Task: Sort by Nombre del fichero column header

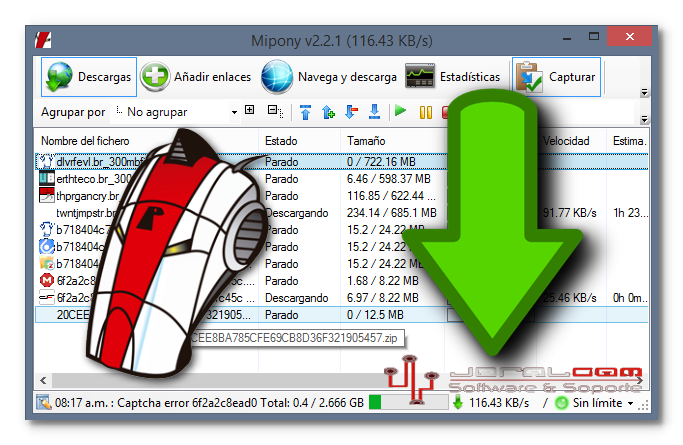Action: (85, 141)
